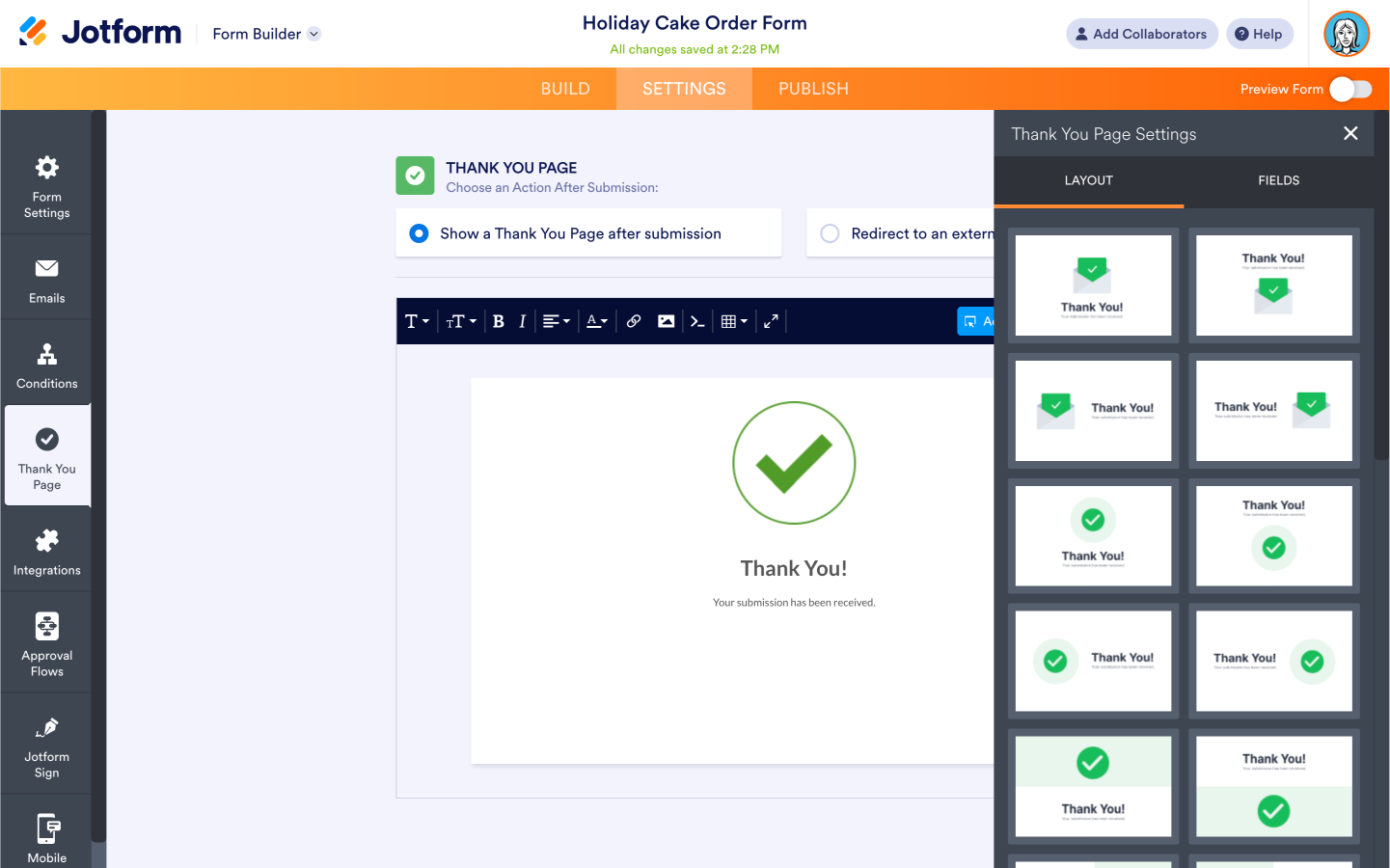Choose layout with round checkmark right of text
The width and height of the screenshot is (1390, 868).
(x=1274, y=662)
